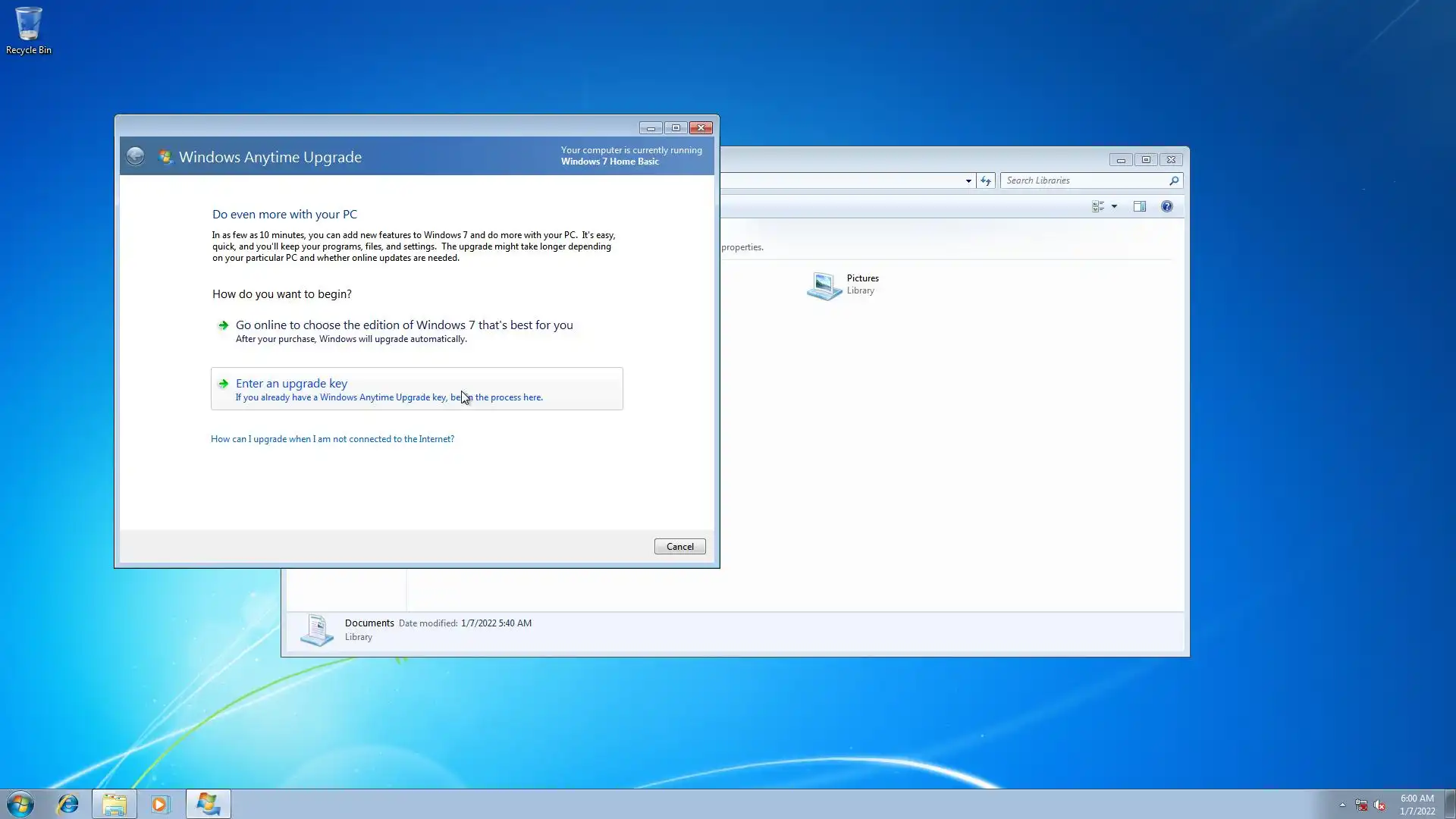The height and width of the screenshot is (819, 1456).
Task: Click the Start orb button
Action: [x=20, y=804]
